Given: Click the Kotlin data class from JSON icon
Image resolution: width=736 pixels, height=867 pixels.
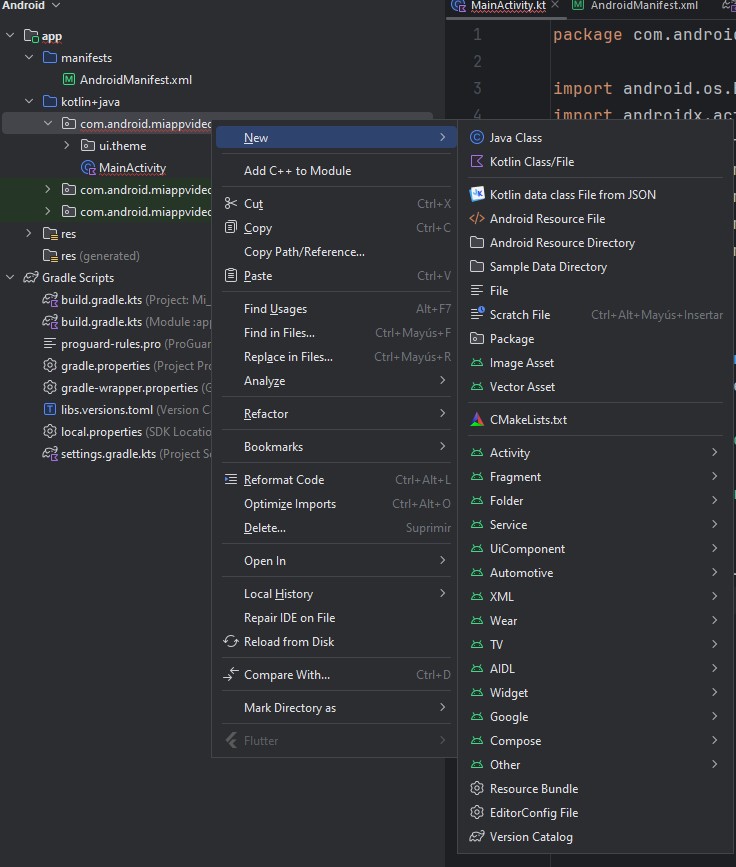Looking at the screenshot, I should [x=477, y=195].
